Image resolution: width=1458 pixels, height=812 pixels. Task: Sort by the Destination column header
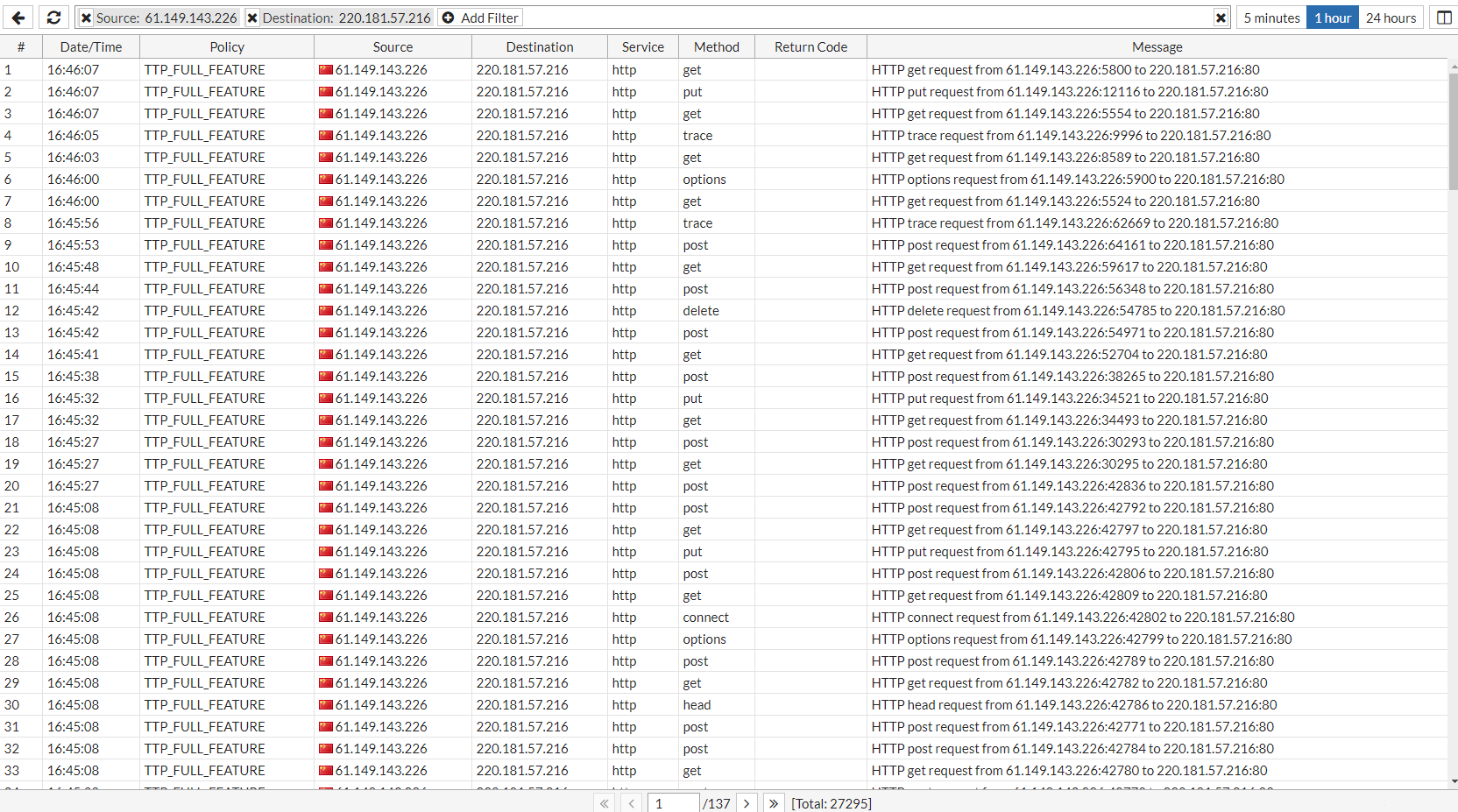(540, 47)
